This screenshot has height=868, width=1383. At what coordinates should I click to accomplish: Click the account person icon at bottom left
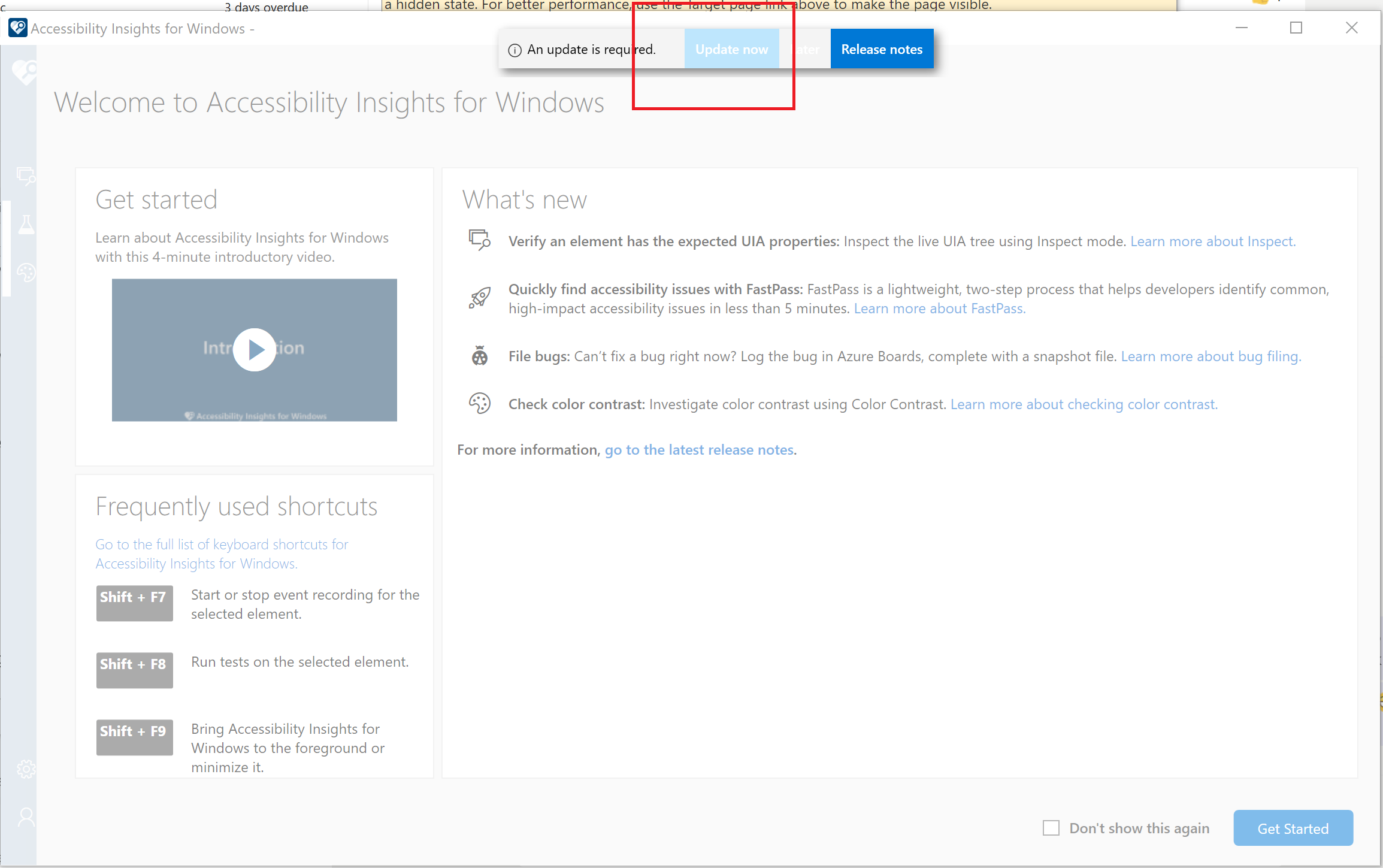click(x=26, y=816)
